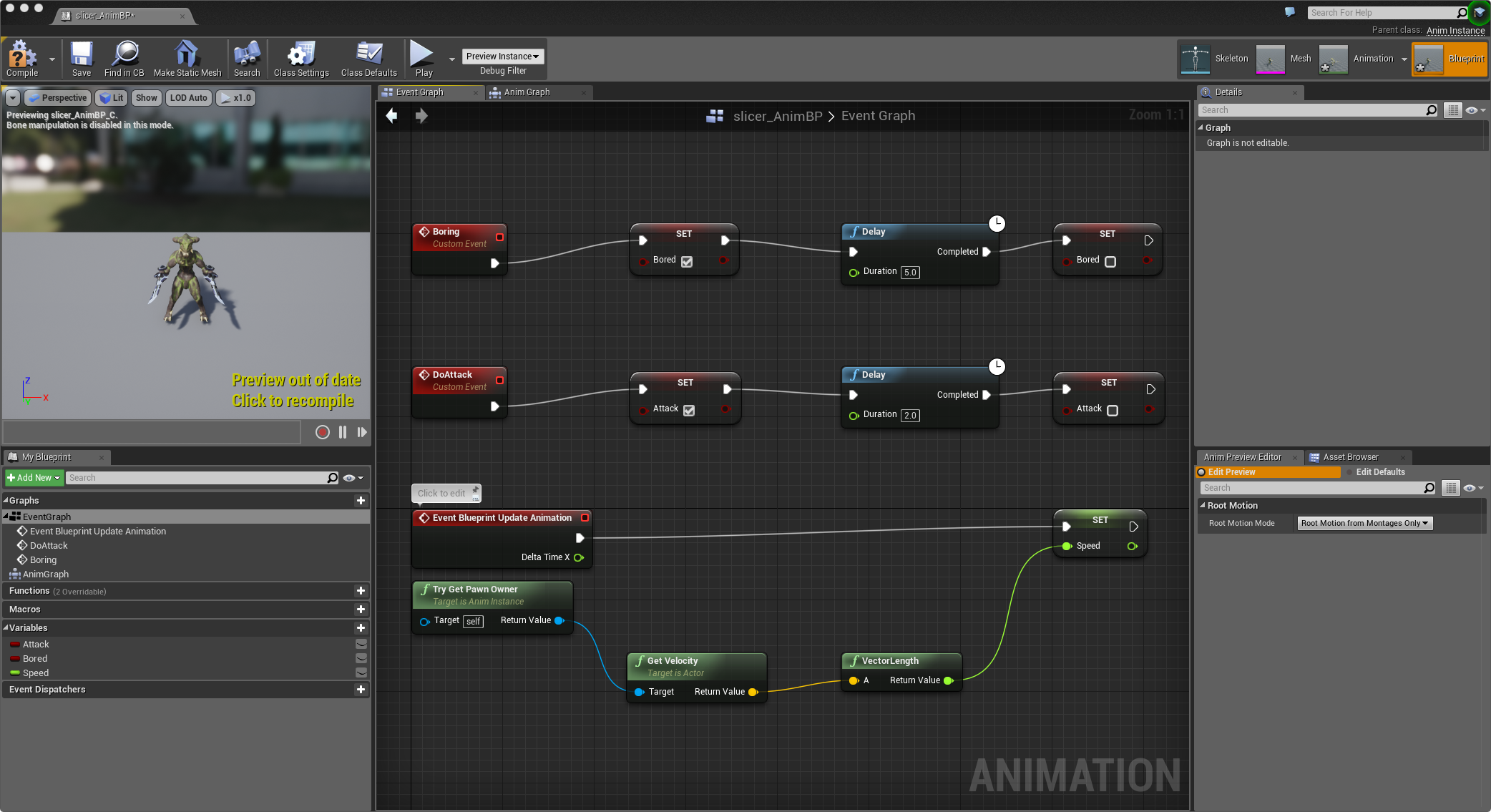Open the Perspective view dropdown
The height and width of the screenshot is (812, 1491).
[57, 97]
